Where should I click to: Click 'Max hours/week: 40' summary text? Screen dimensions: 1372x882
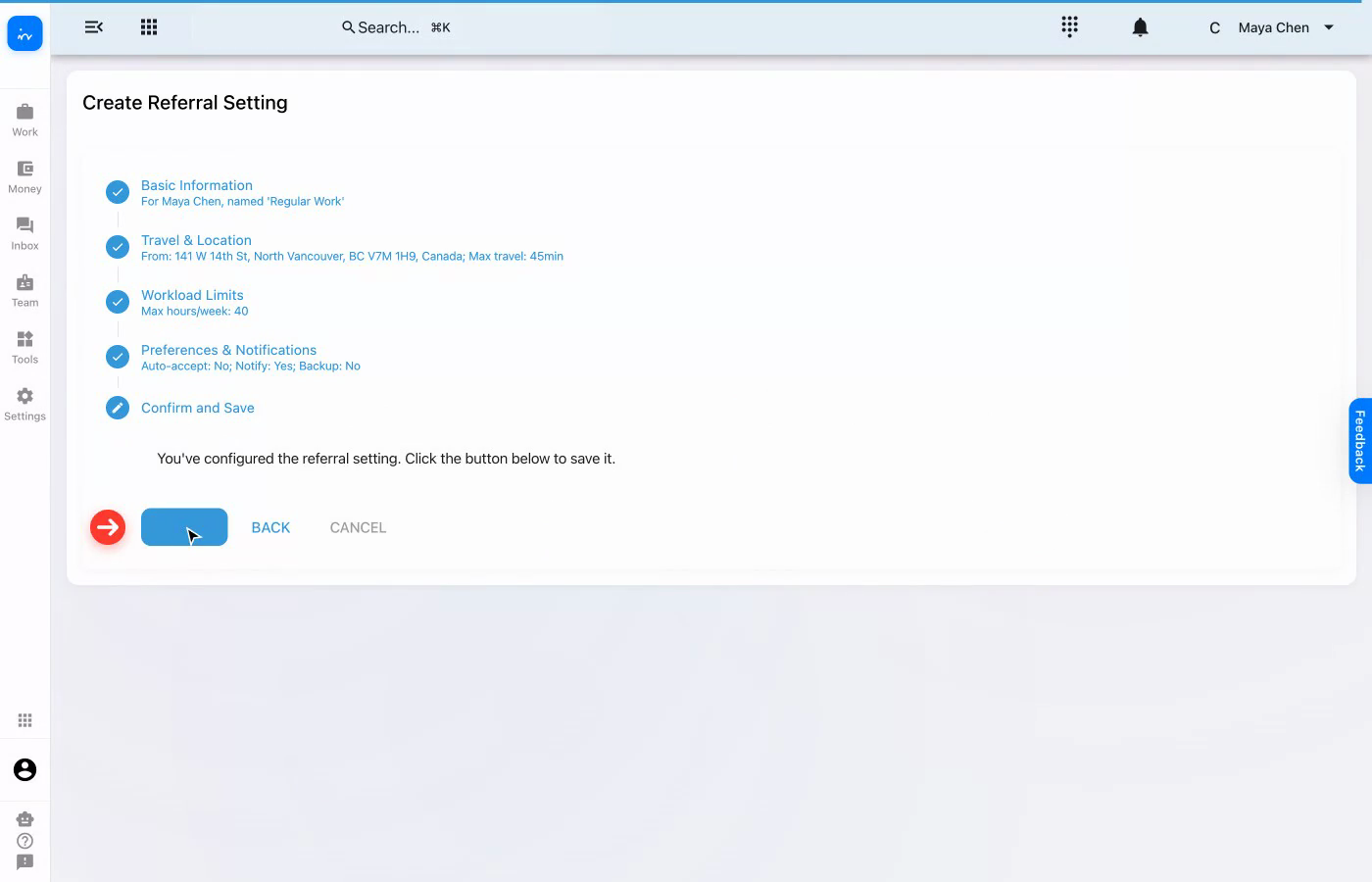click(195, 312)
